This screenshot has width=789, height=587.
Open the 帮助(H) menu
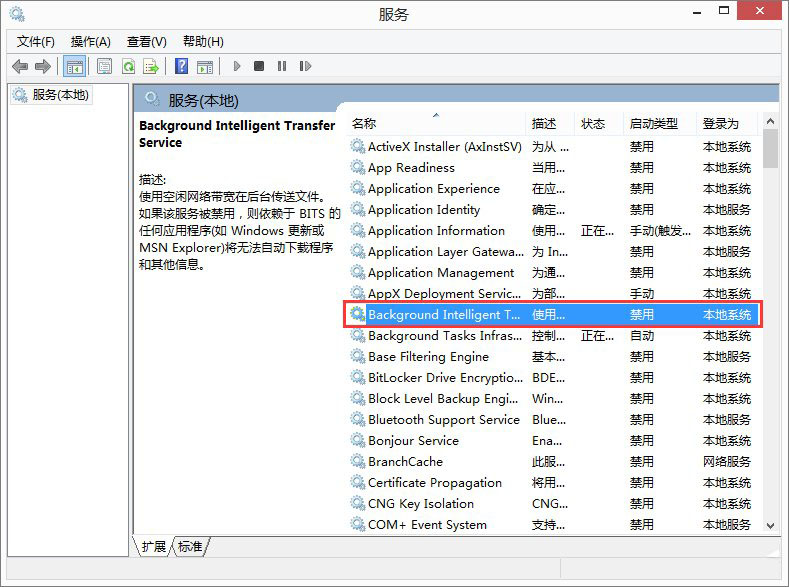pyautogui.click(x=203, y=41)
